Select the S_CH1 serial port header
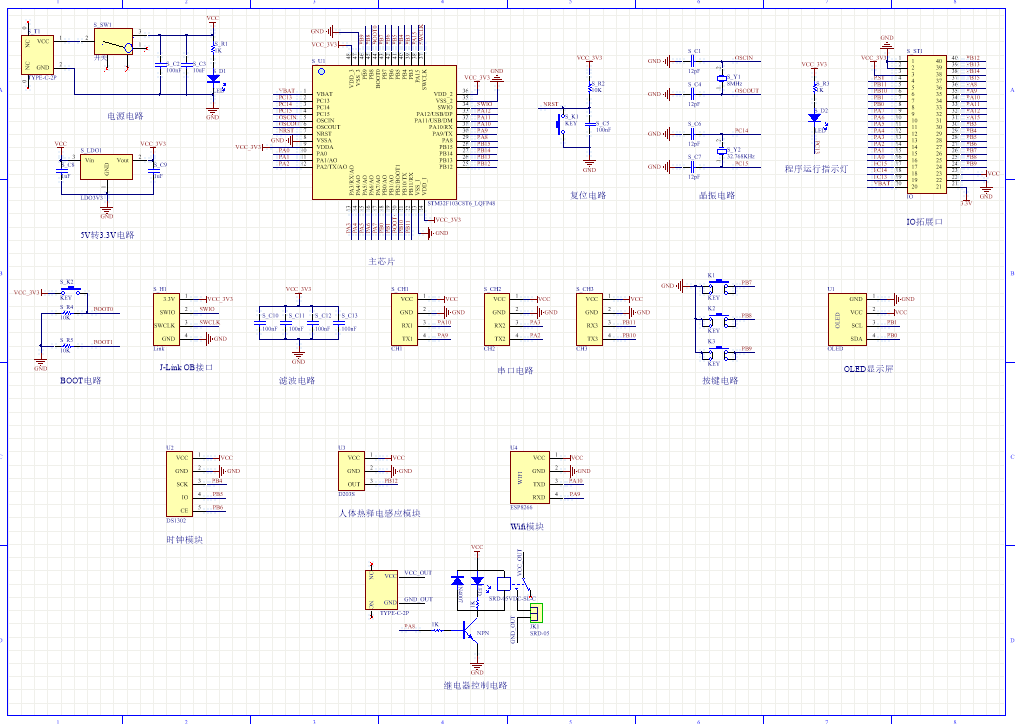Viewport: 1015px width, 724px height. coord(405,319)
